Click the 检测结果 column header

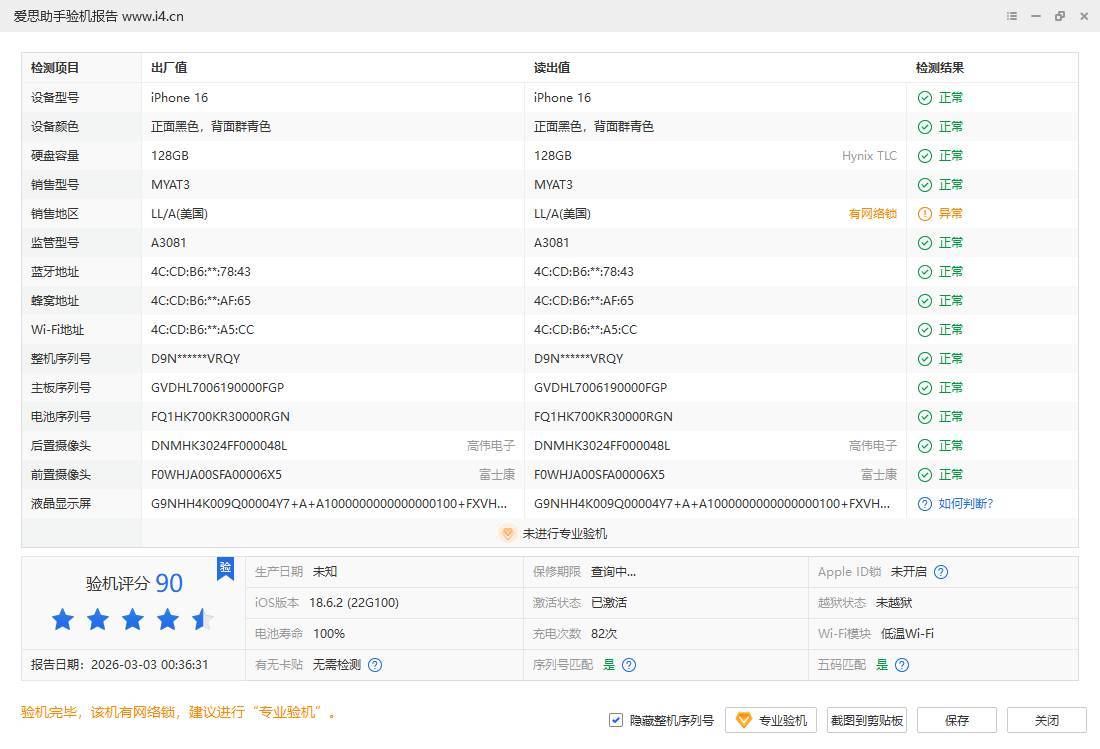coord(939,68)
